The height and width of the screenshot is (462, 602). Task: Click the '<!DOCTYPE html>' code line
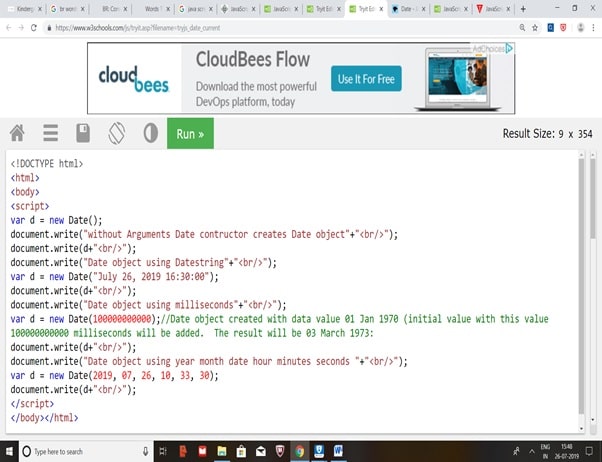click(x=46, y=164)
